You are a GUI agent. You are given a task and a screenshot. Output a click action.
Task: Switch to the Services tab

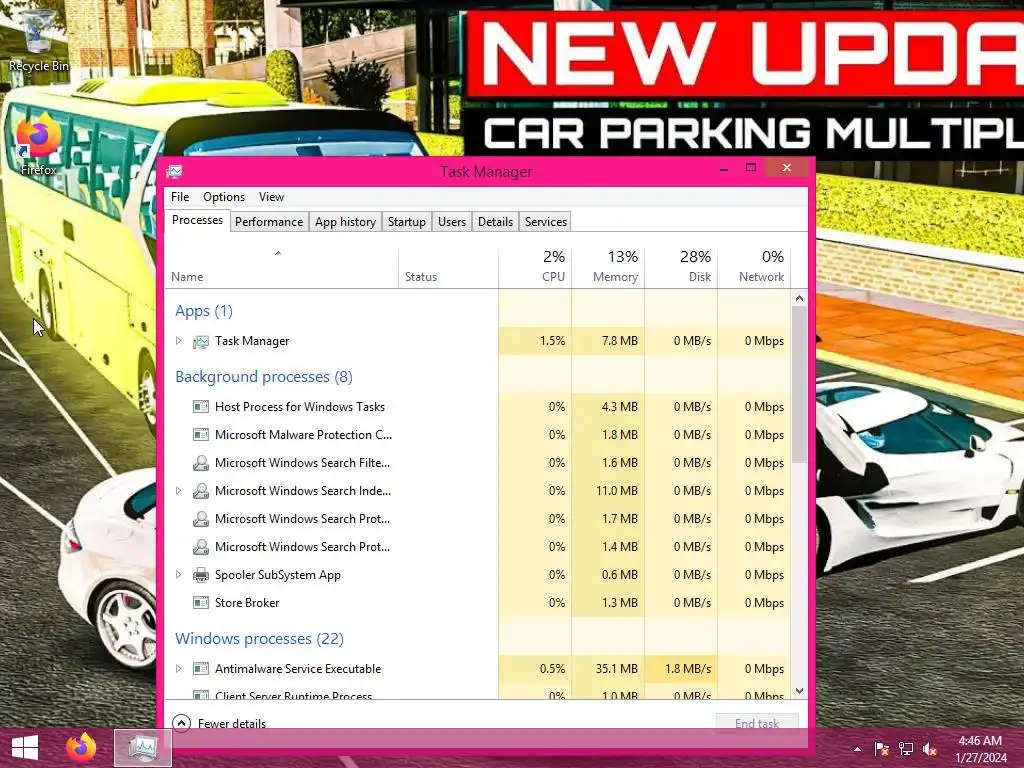click(x=546, y=222)
